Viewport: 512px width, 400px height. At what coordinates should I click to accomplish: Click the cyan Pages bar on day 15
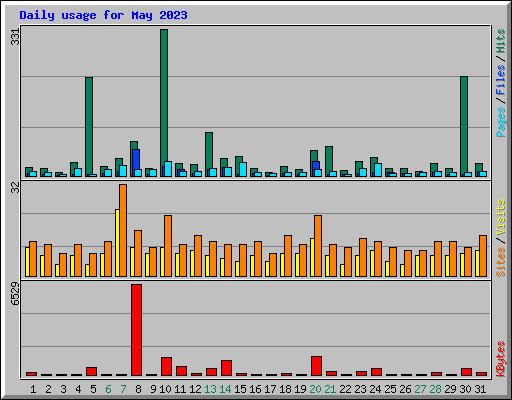(x=243, y=169)
